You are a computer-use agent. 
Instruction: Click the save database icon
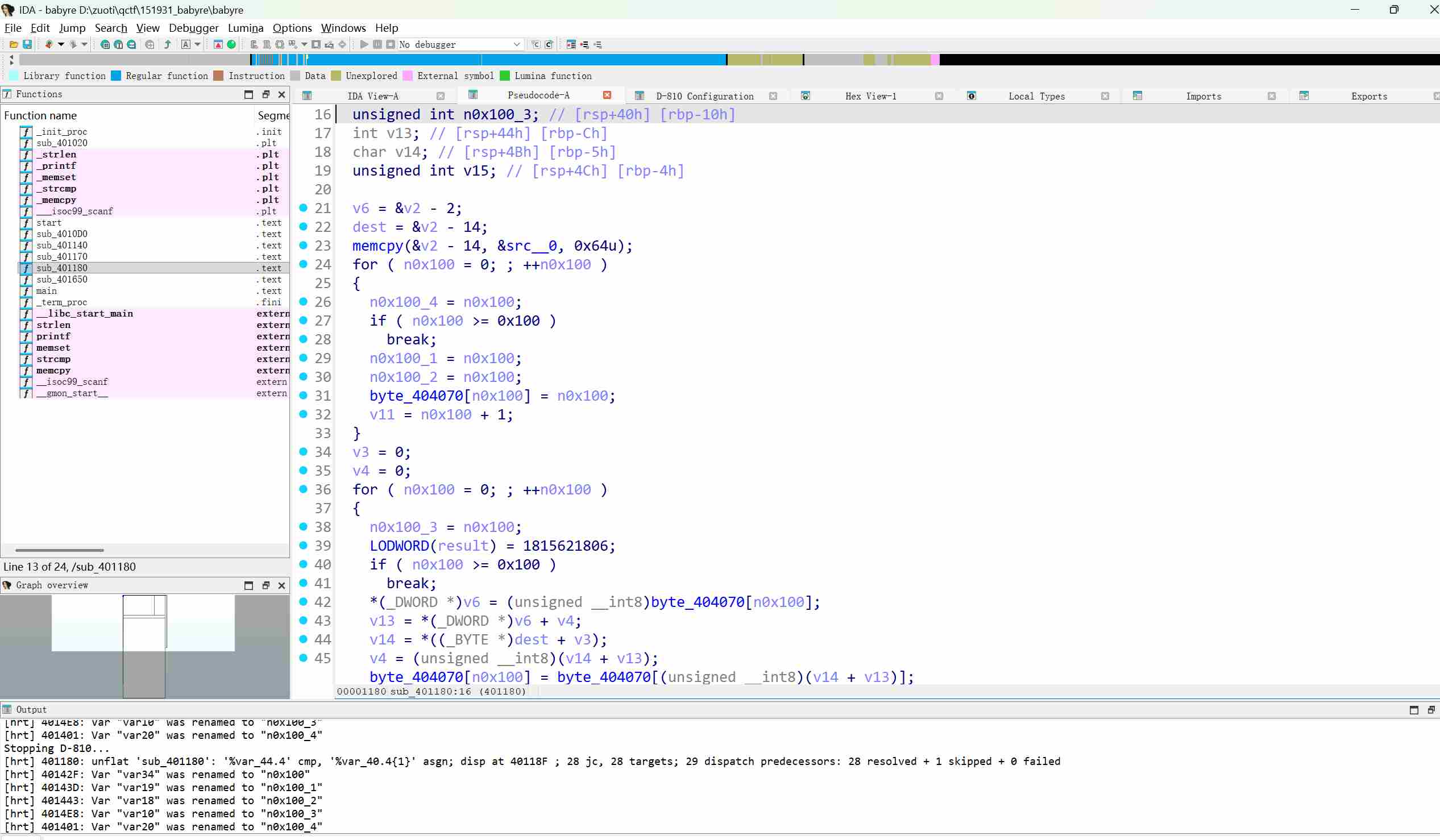[27, 44]
